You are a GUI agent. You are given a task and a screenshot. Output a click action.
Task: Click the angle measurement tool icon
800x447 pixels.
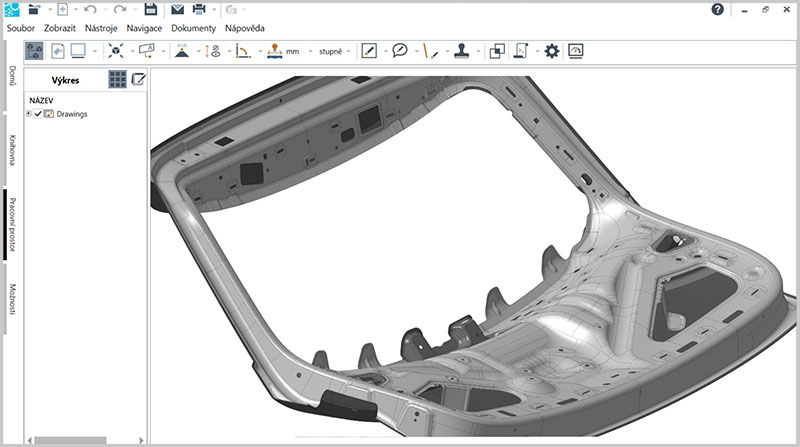pyautogui.click(x=241, y=51)
